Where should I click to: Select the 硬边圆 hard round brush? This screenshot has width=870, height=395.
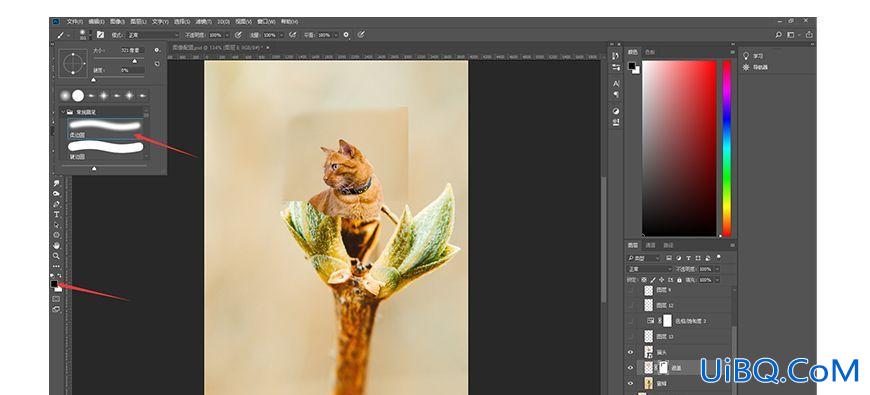[105, 149]
